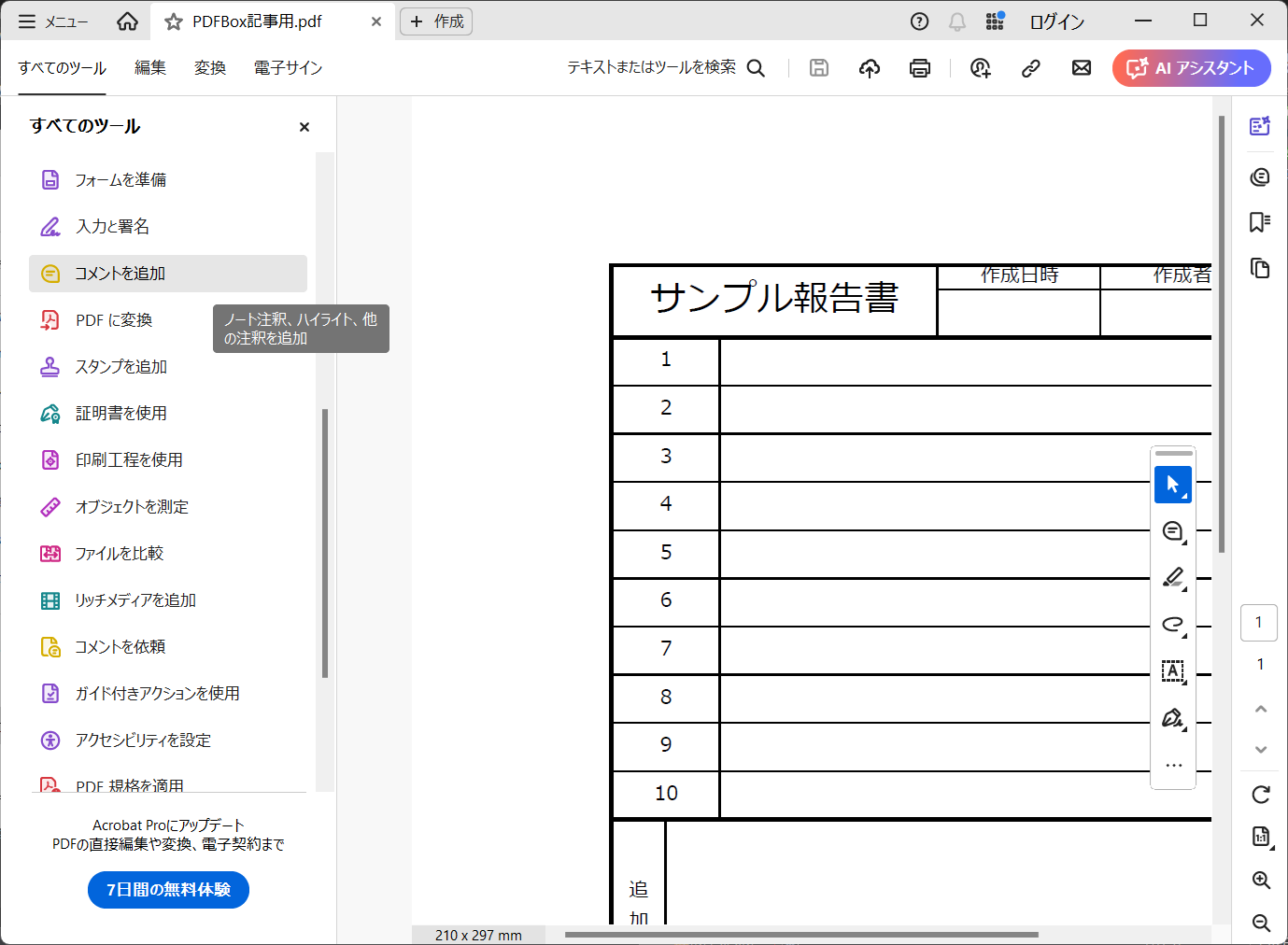Select the freehand draw lasso tool

click(x=1172, y=625)
